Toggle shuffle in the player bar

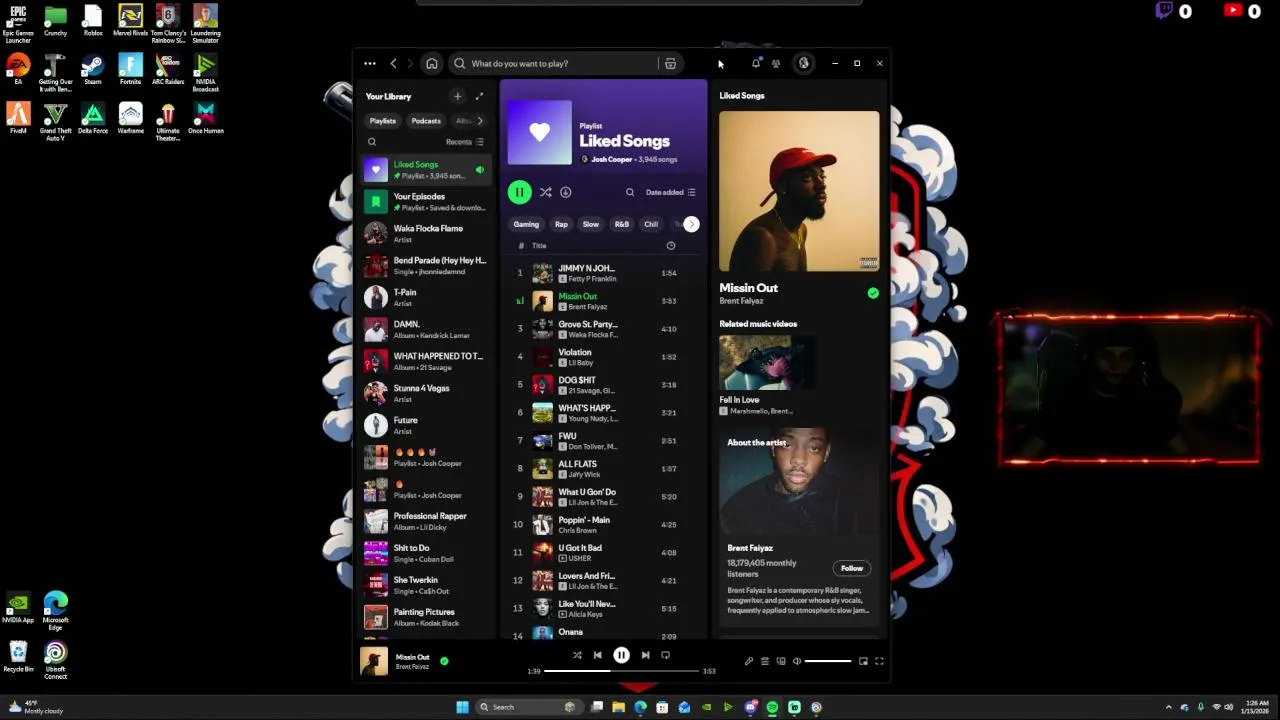(577, 656)
